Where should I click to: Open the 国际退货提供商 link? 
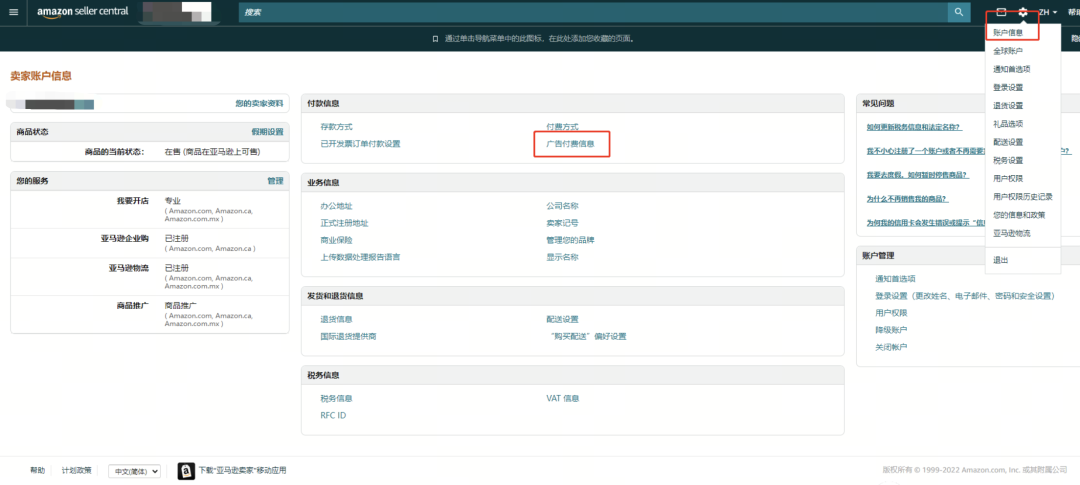pyautogui.click(x=349, y=336)
